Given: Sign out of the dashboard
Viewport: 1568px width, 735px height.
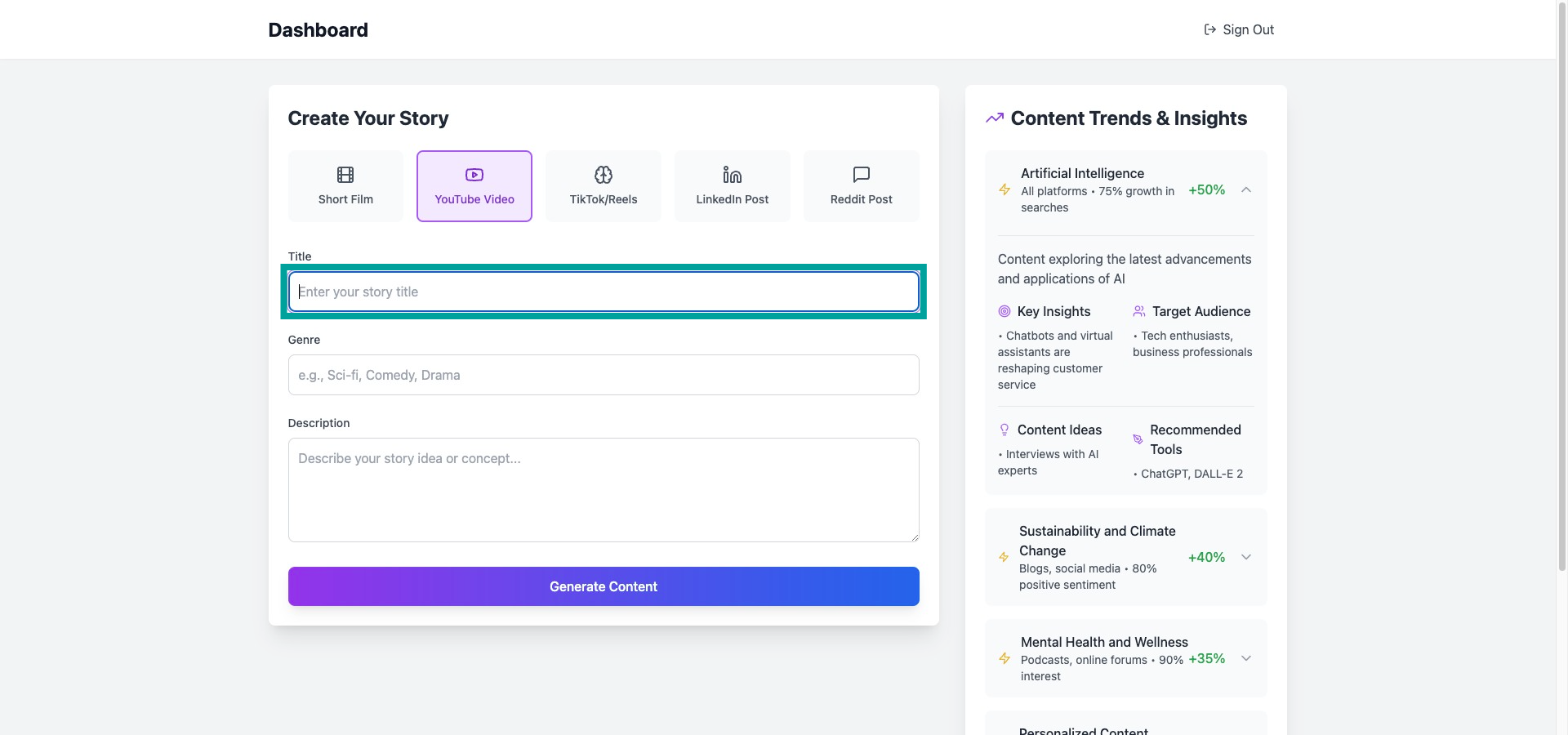Looking at the screenshot, I should point(1240,30).
